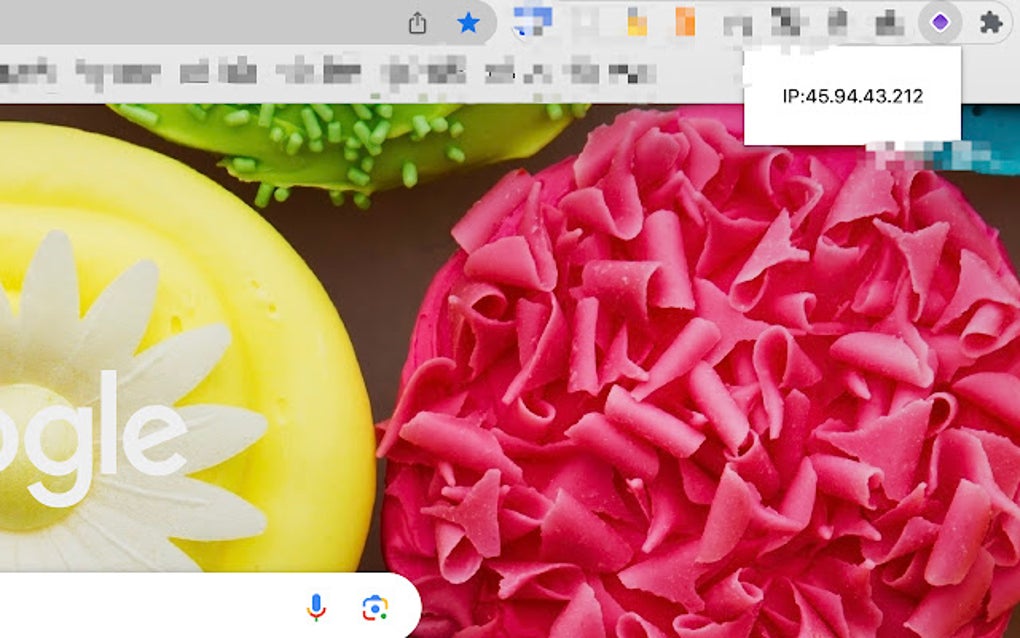Activate the voice search microphone
This screenshot has height=638, width=1020.
coord(315,605)
